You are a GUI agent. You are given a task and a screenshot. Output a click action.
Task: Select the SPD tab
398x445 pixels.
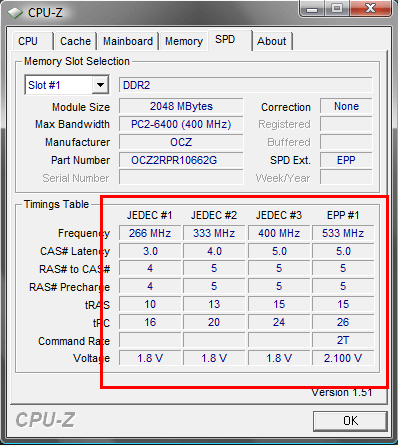tap(229, 40)
